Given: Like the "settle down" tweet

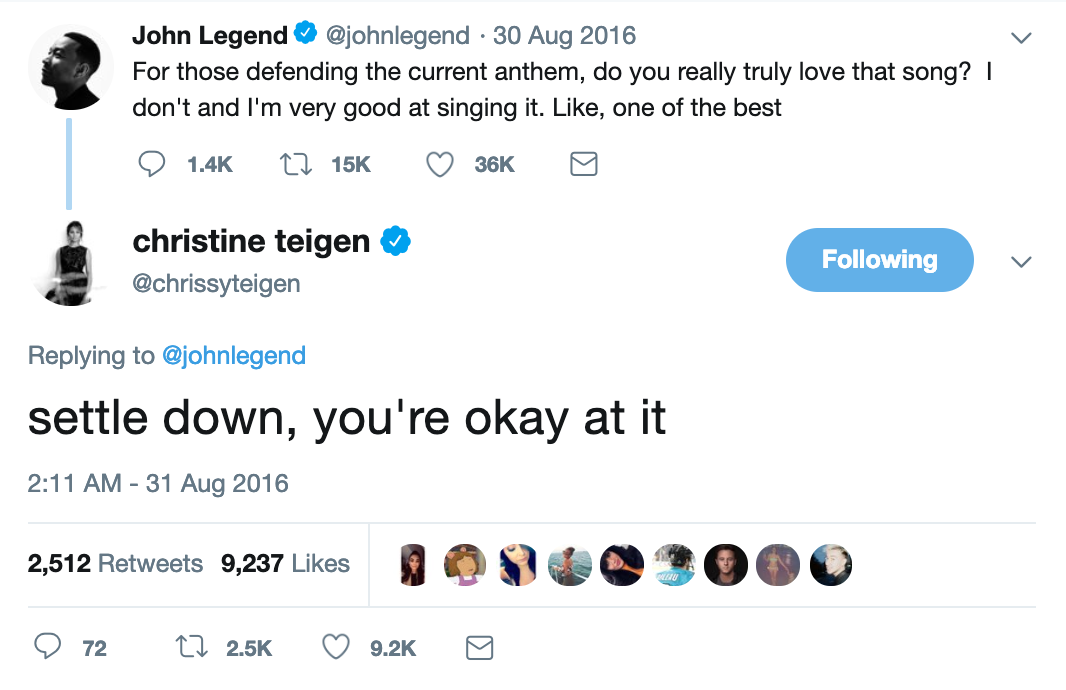Looking at the screenshot, I should pyautogui.click(x=336, y=648).
